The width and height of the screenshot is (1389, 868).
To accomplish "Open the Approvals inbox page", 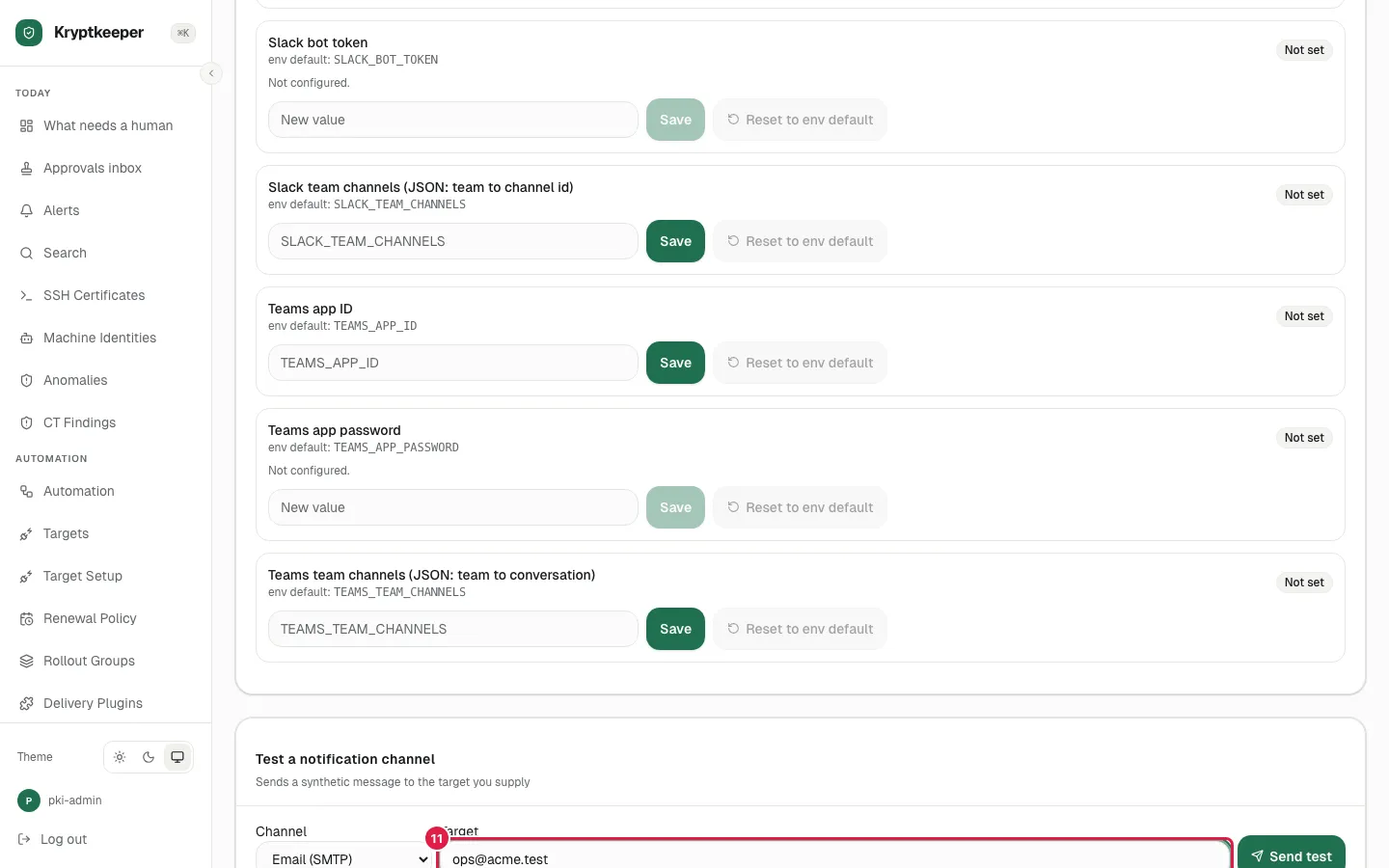I will pyautogui.click(x=106, y=169).
